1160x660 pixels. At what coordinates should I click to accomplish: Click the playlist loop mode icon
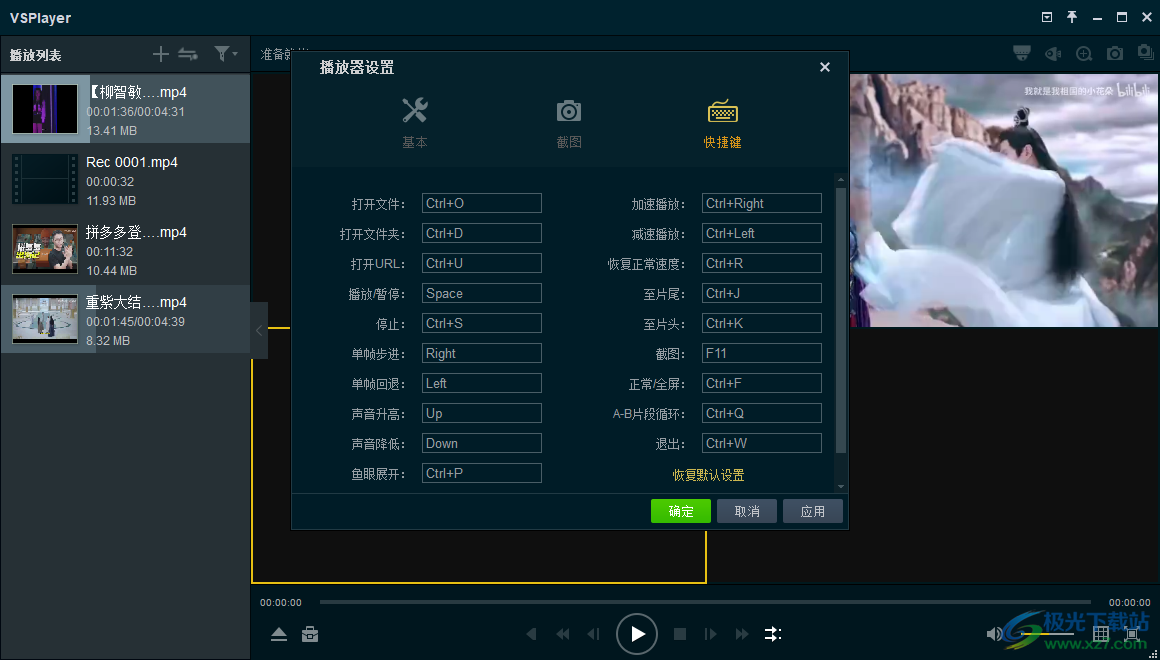click(x=188, y=54)
